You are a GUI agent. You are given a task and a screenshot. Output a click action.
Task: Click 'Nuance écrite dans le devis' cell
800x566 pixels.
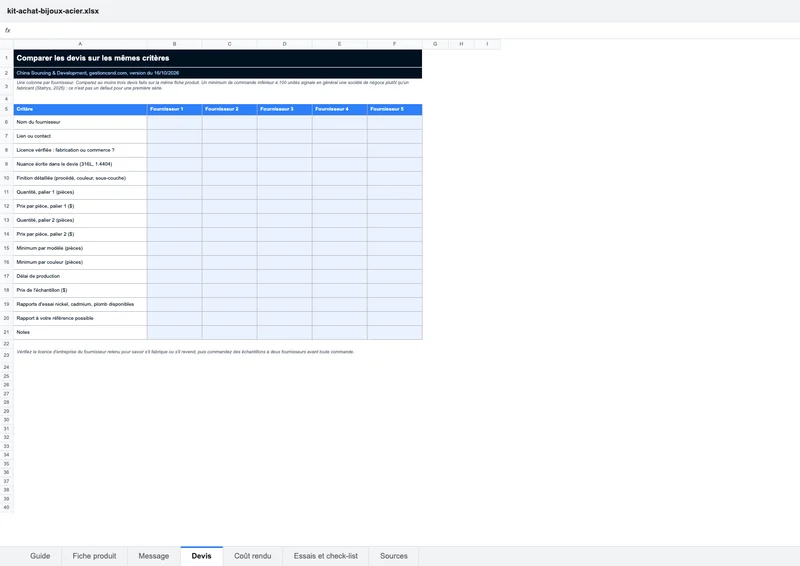(80, 164)
